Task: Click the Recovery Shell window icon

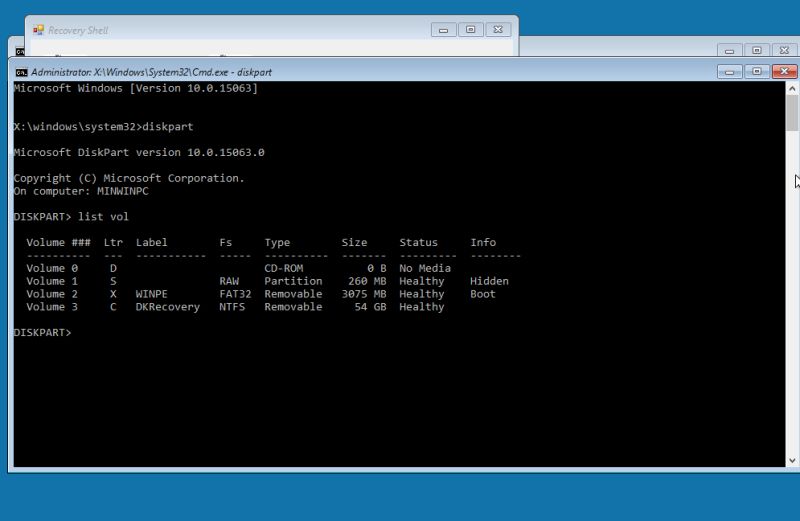Action: coord(38,31)
